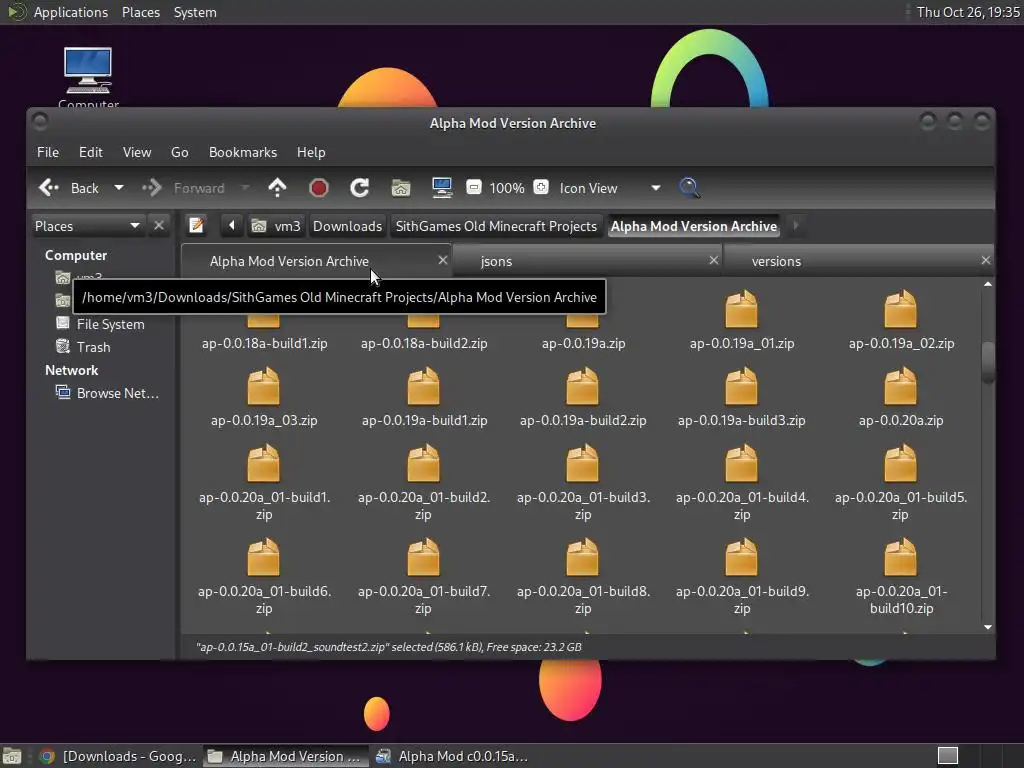This screenshot has height=768, width=1024.
Task: Open the Home folder from toolbar
Action: (400, 188)
